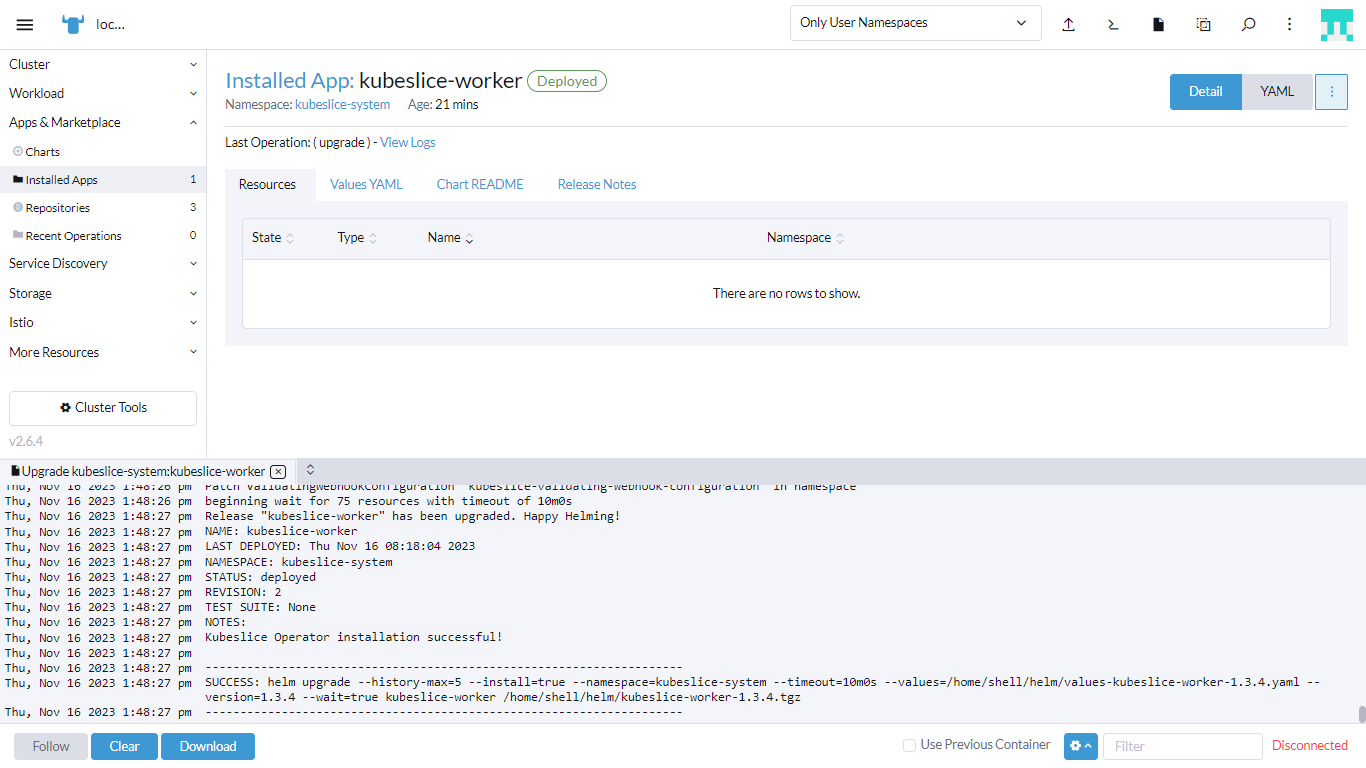1366x768 pixels.
Task: Open the Charts sidebar item
Action: [x=103, y=152]
